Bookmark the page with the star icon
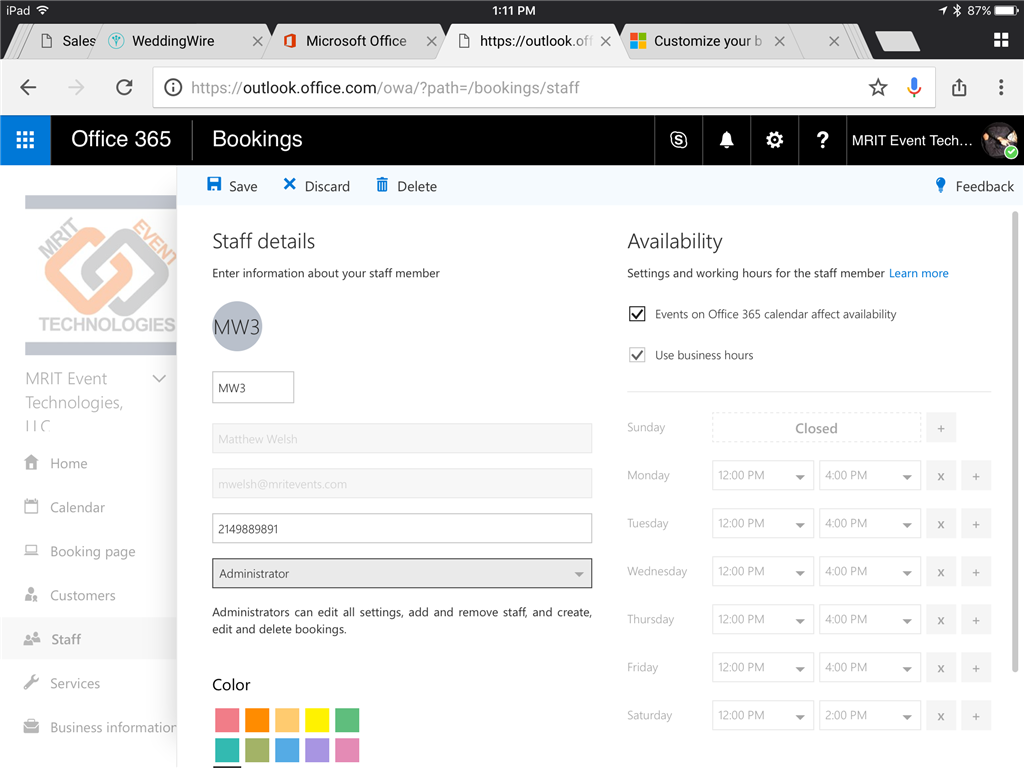 (x=878, y=88)
